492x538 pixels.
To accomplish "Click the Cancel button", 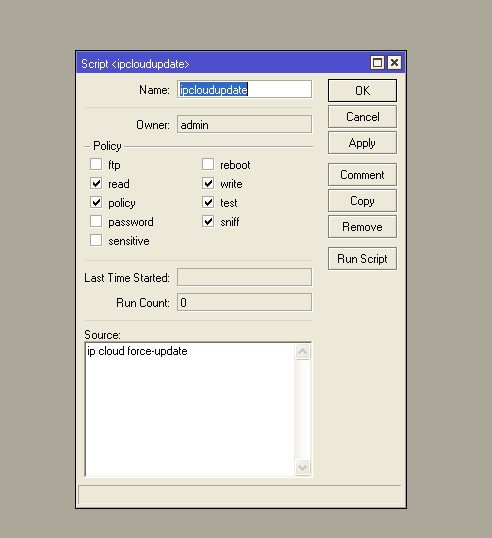I will pyautogui.click(x=362, y=117).
